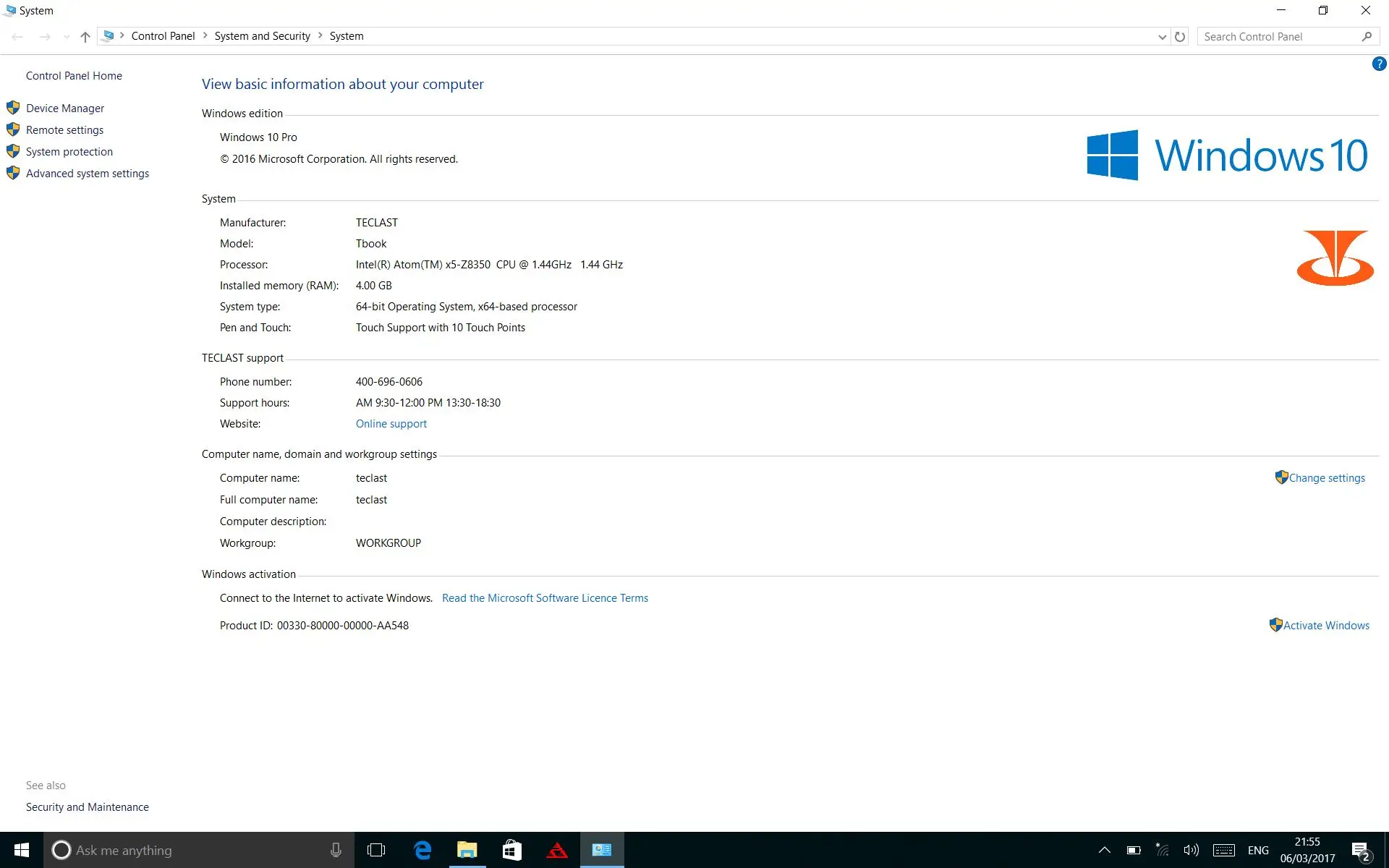
Task: Click the computer icon in address bar
Action: pos(109,35)
